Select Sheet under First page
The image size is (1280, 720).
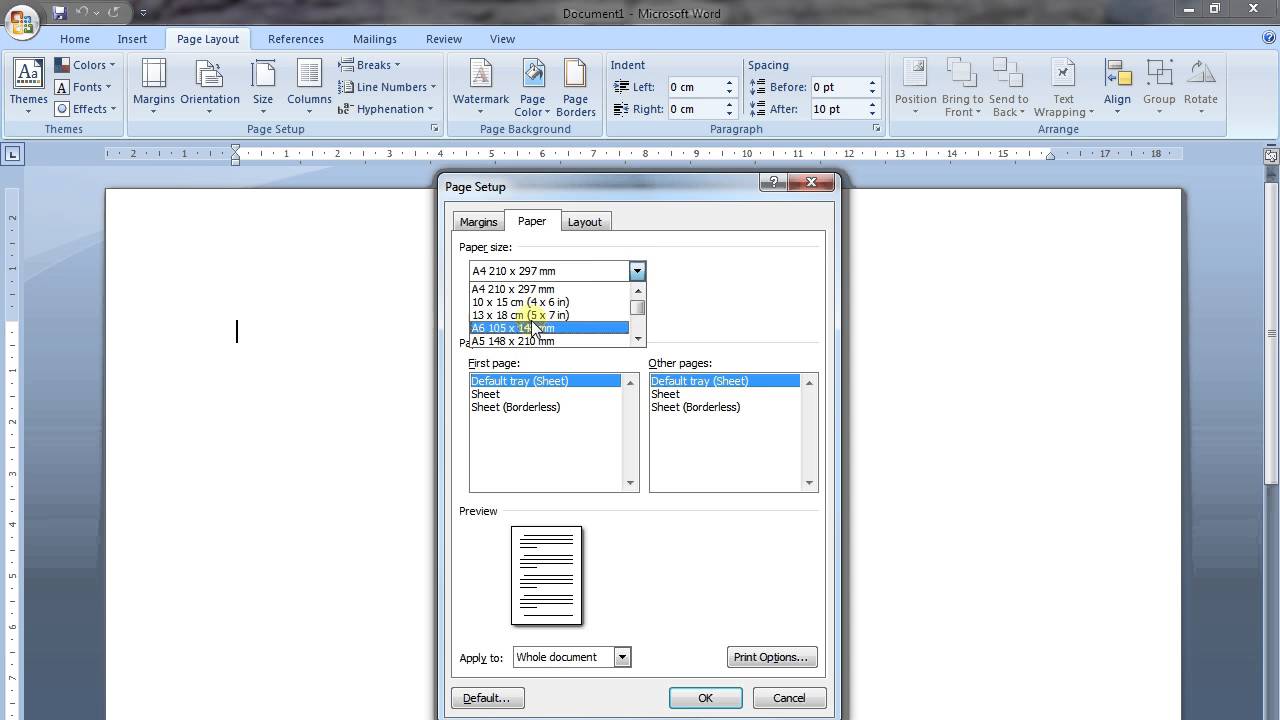click(545, 394)
